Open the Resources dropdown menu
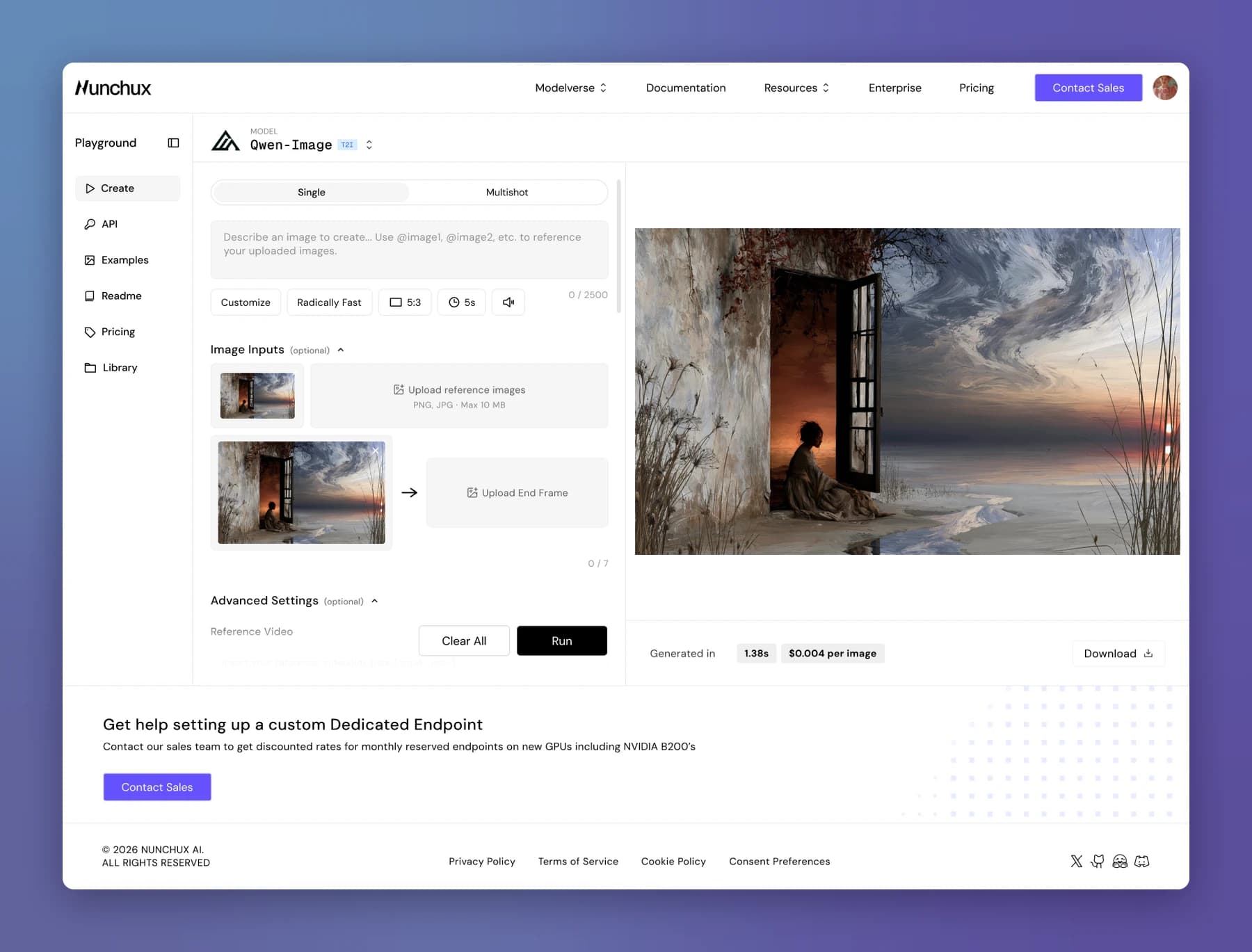The width and height of the screenshot is (1252, 952). click(x=796, y=88)
